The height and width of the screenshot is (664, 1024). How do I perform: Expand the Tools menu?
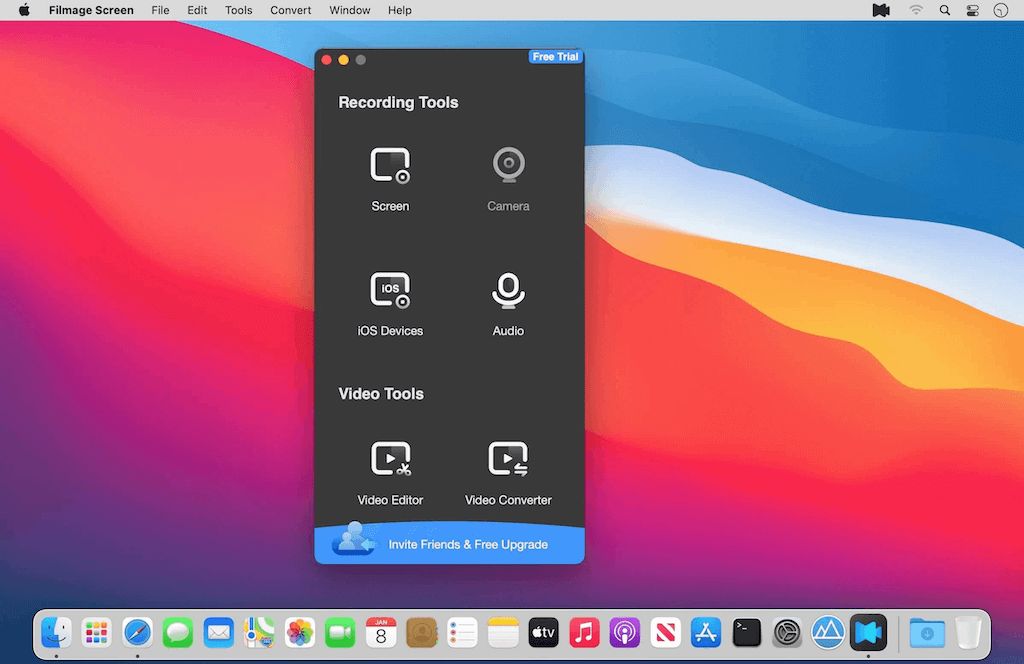tap(239, 10)
